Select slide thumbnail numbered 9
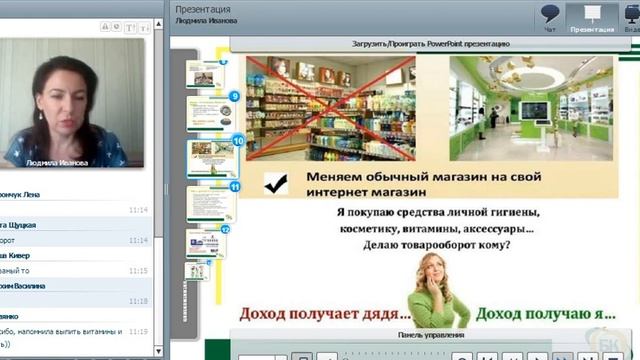Viewport: 640px width, 360px height. coord(210,113)
